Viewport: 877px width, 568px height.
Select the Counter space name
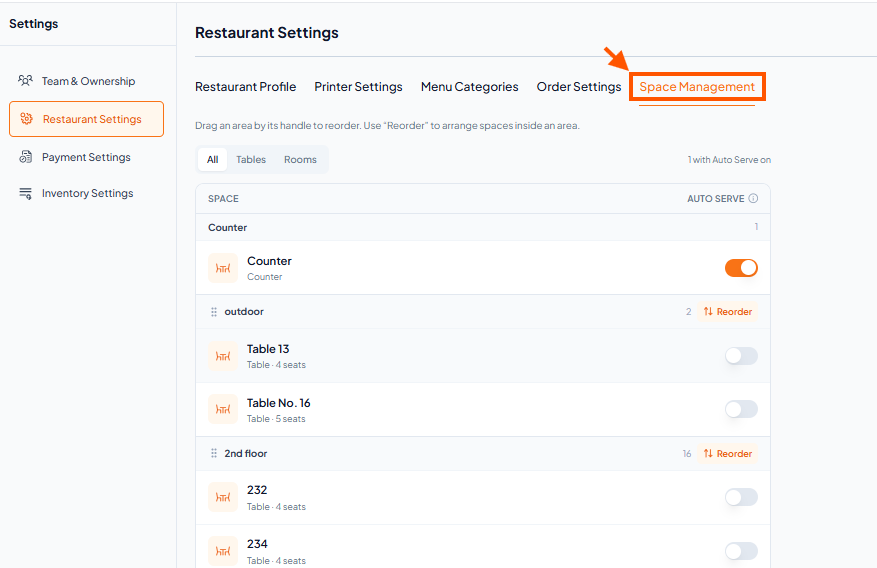[269, 261]
